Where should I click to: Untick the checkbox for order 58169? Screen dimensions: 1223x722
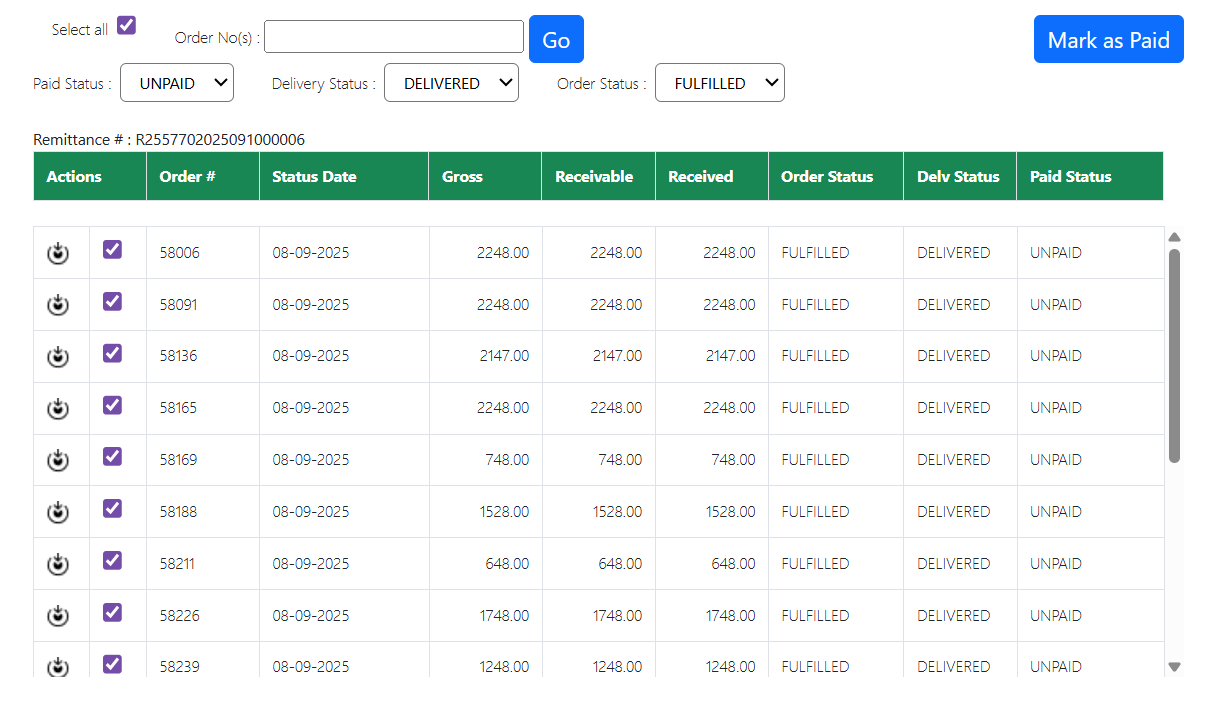pos(112,457)
